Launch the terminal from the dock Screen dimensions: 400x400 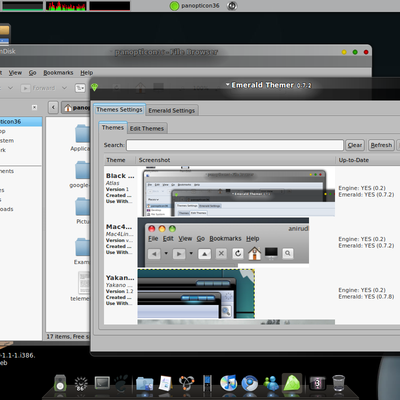click(102, 383)
